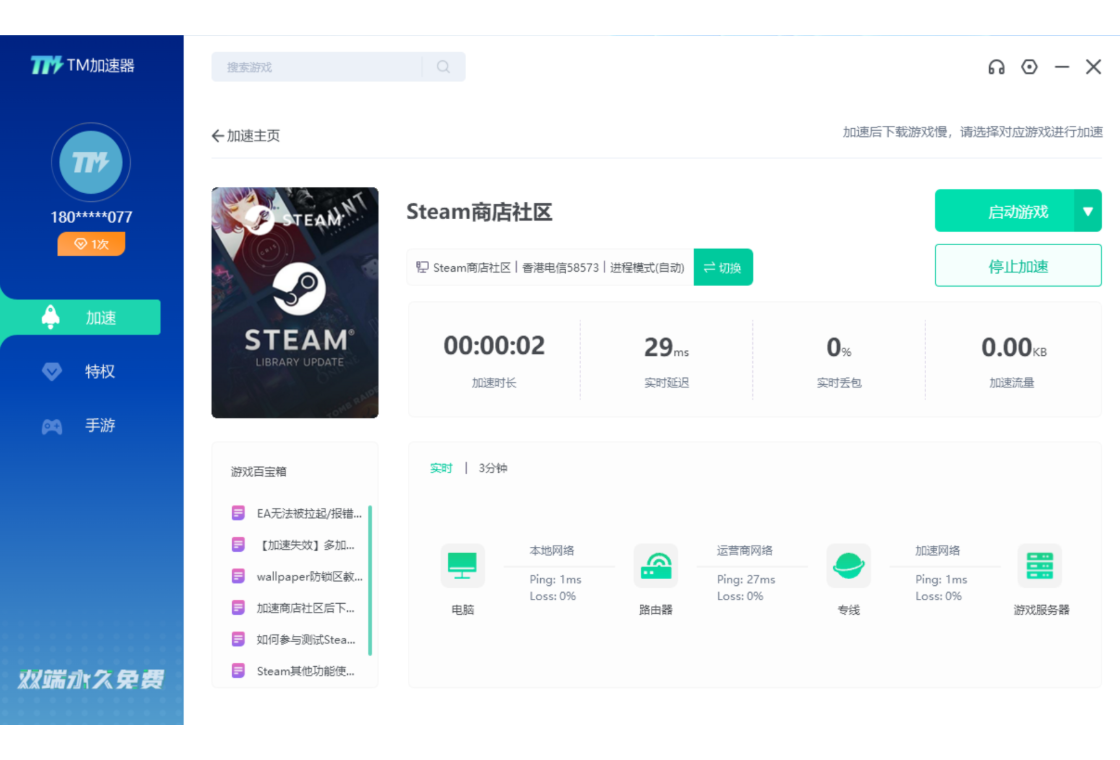
Task: Select the 加速 sidebar tab
Action: pyautogui.click(x=81, y=317)
